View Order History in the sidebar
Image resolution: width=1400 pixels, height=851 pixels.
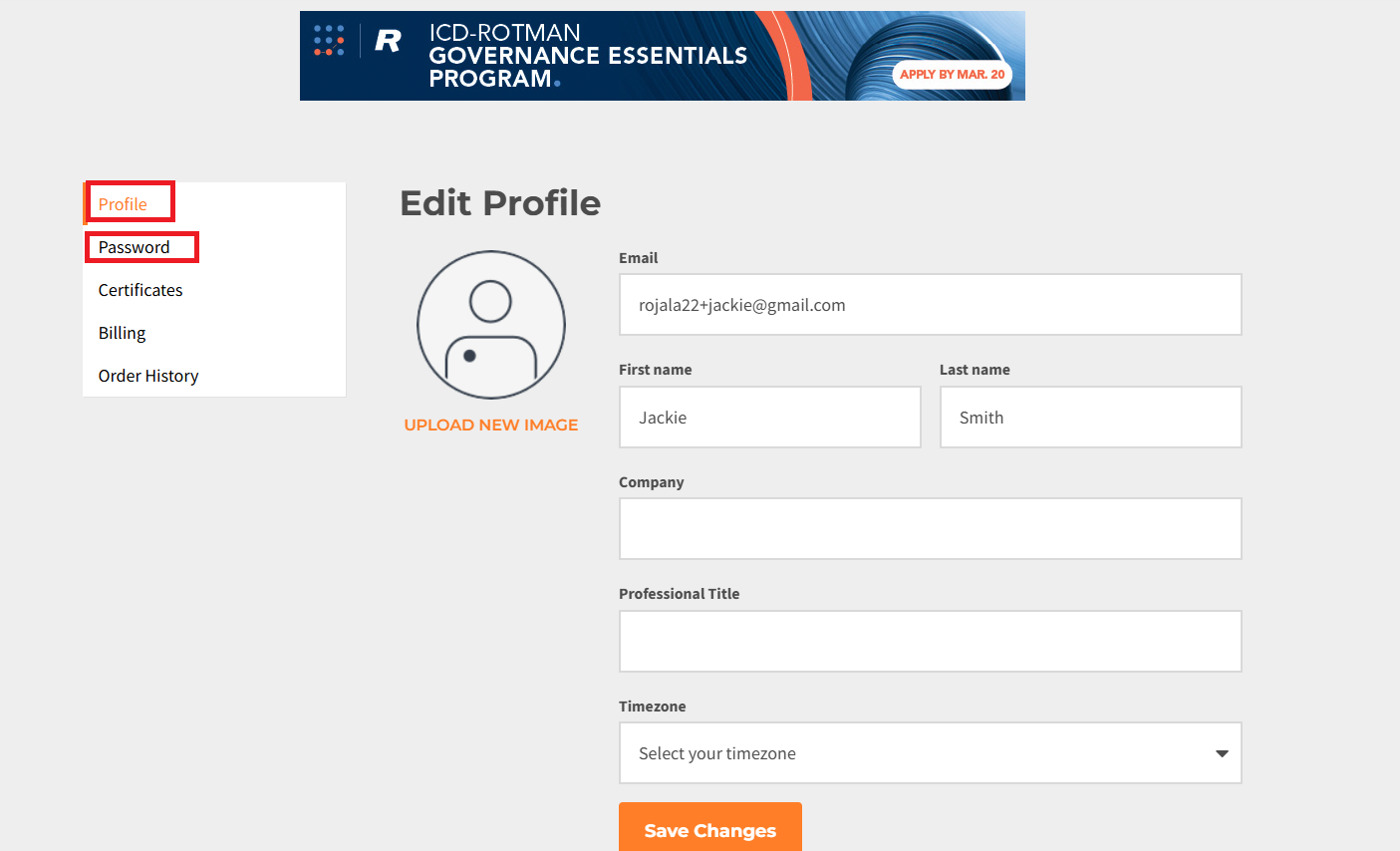tap(148, 376)
